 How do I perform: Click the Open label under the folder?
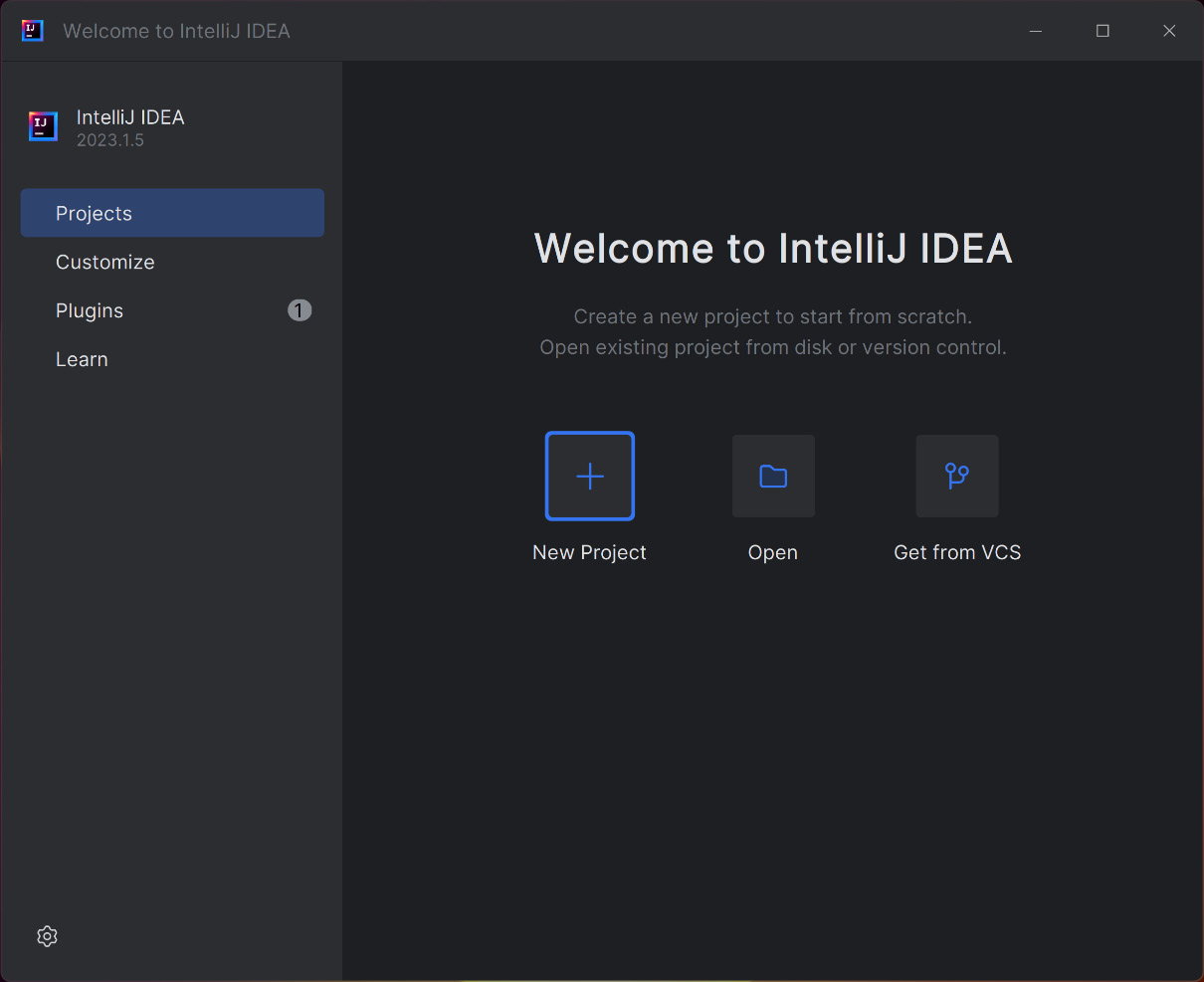tap(773, 552)
